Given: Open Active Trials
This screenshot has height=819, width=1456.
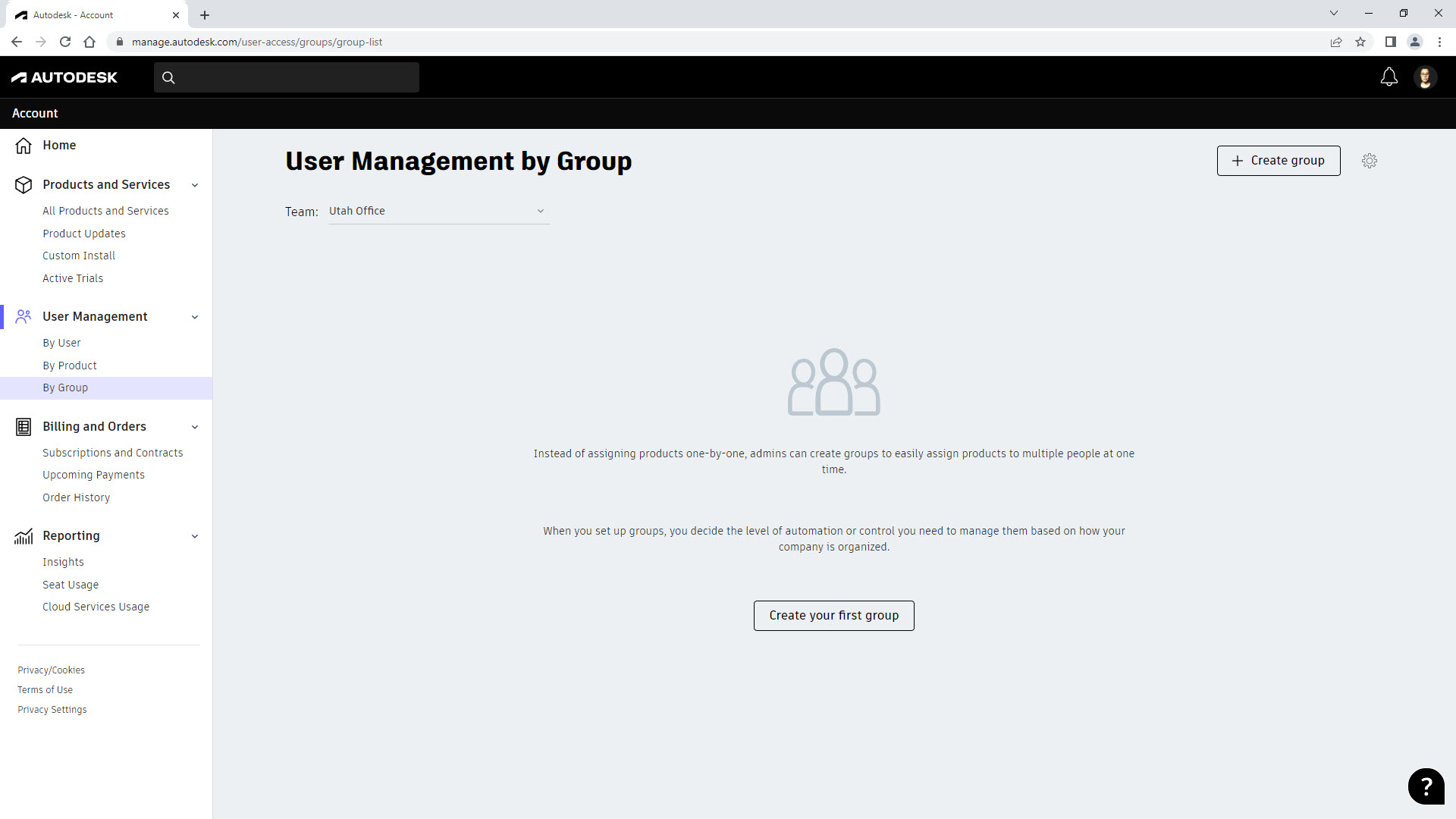Looking at the screenshot, I should (73, 278).
